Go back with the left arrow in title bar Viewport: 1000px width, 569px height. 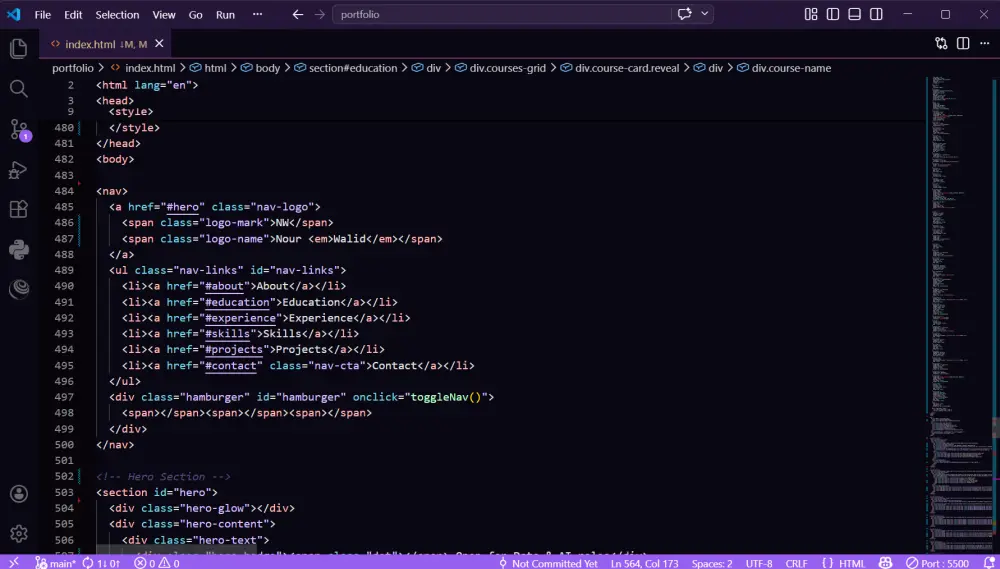(298, 14)
